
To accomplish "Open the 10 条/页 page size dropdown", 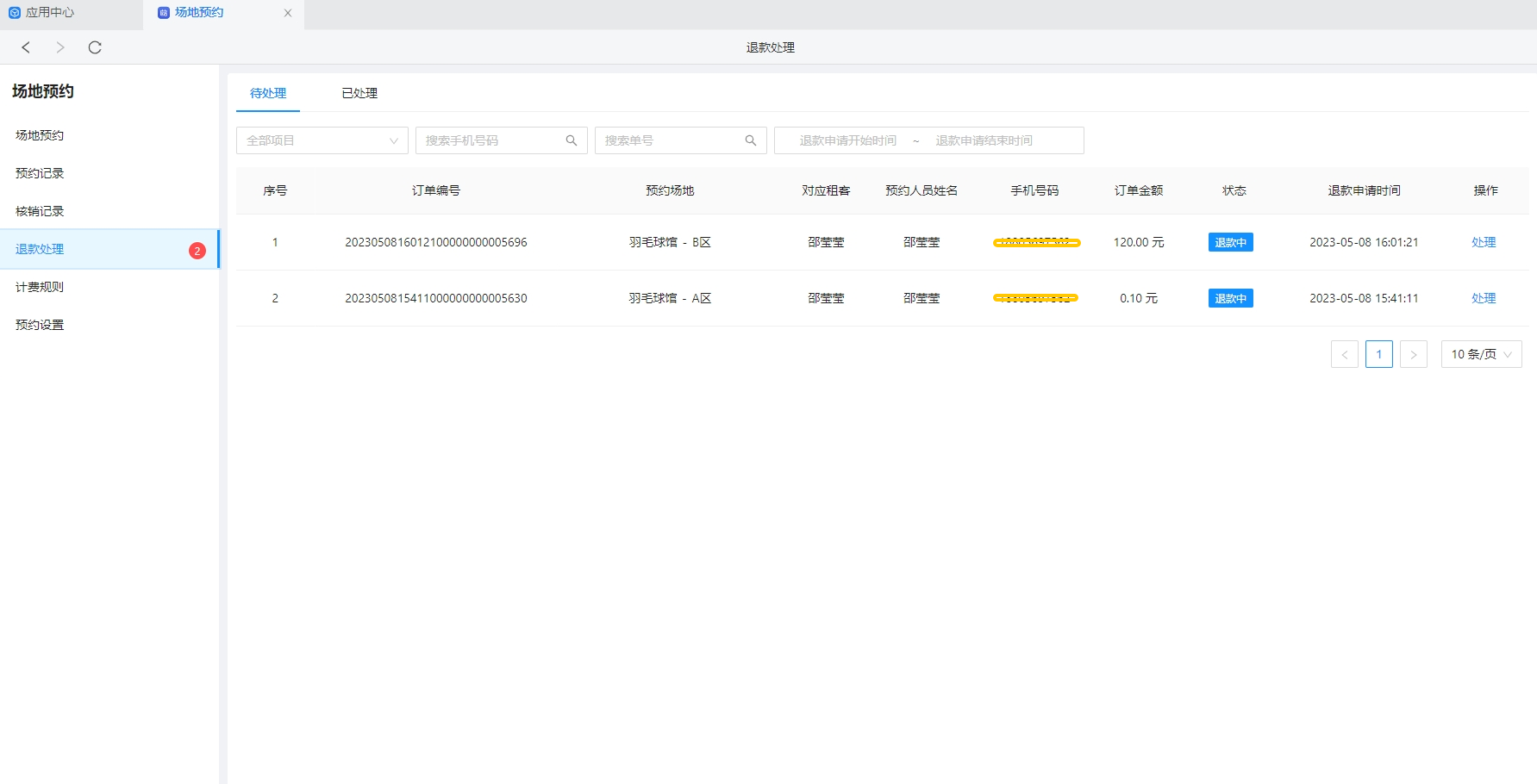I will pos(1482,354).
